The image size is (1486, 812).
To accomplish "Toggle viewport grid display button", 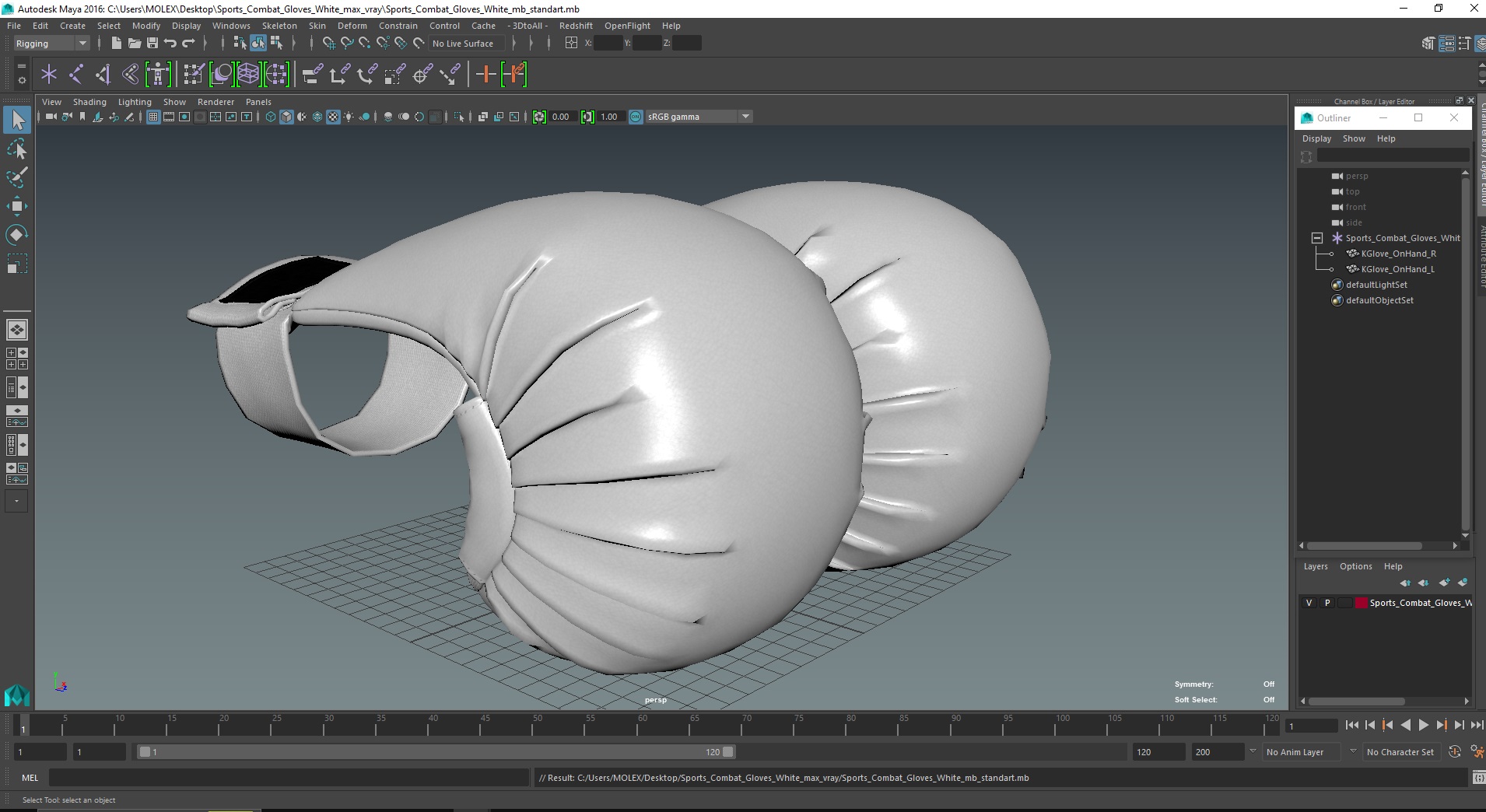I will click(153, 117).
